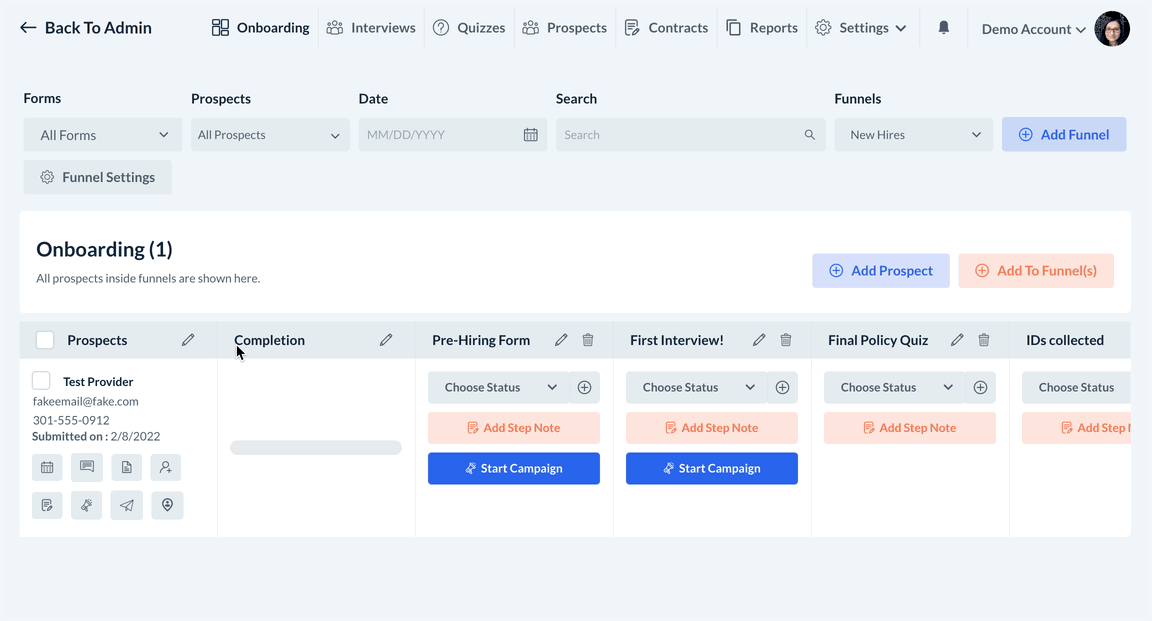This screenshot has width=1152, height=621.
Task: Open the New Hires funnels dropdown
Action: tap(914, 135)
